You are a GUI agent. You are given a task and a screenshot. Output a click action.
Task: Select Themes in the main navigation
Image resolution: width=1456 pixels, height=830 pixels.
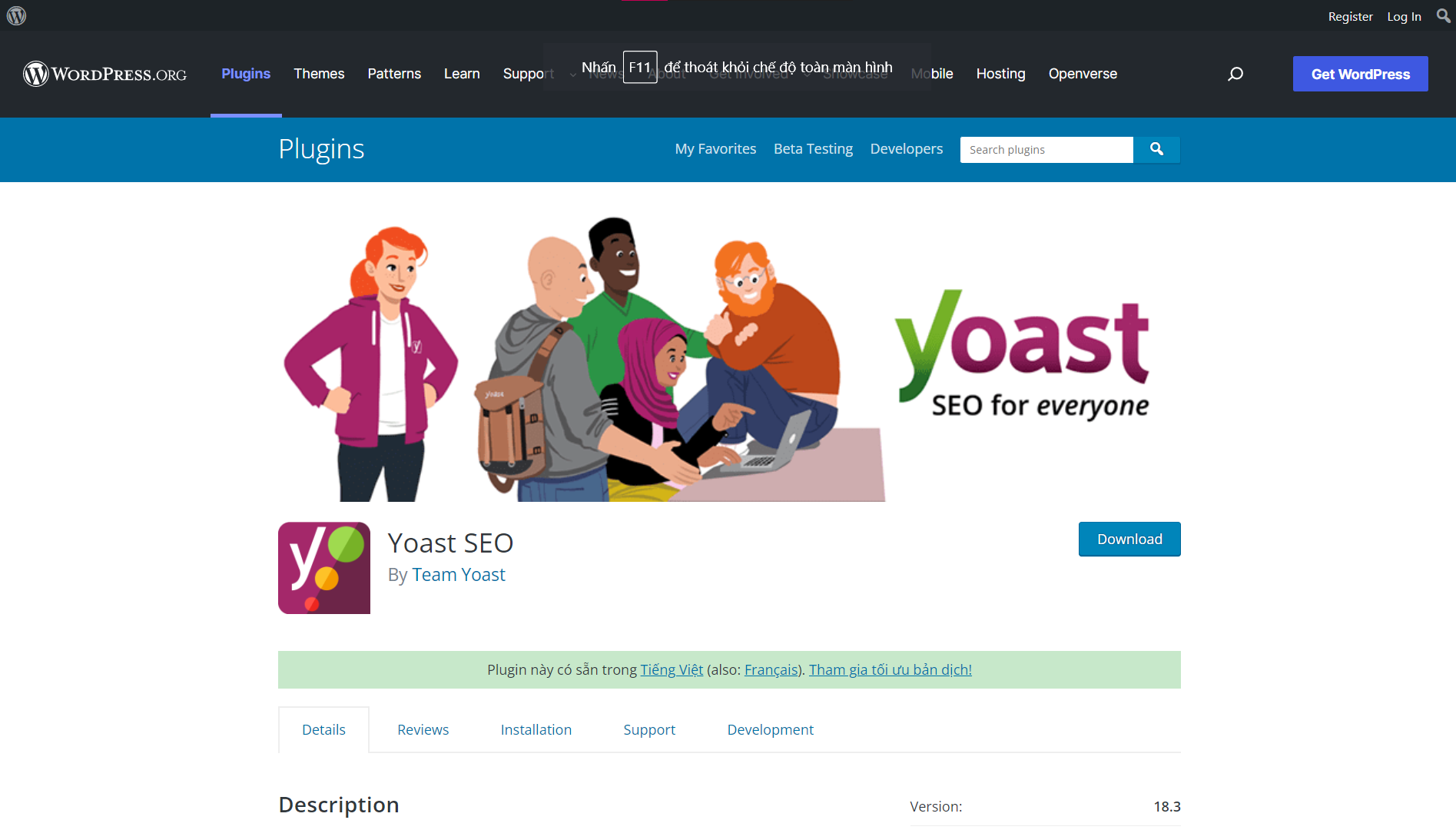click(319, 74)
